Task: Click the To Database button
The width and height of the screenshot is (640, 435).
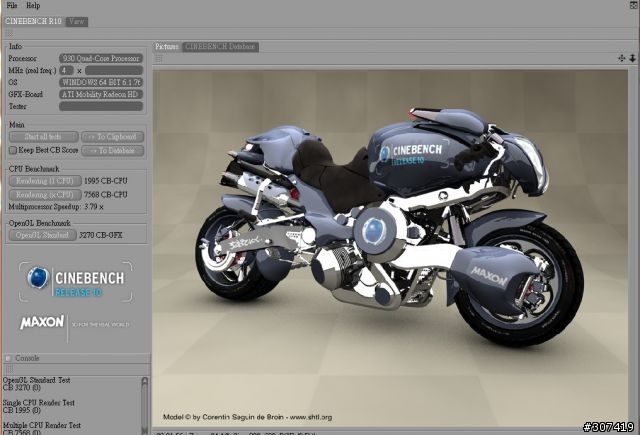Action: (113, 151)
